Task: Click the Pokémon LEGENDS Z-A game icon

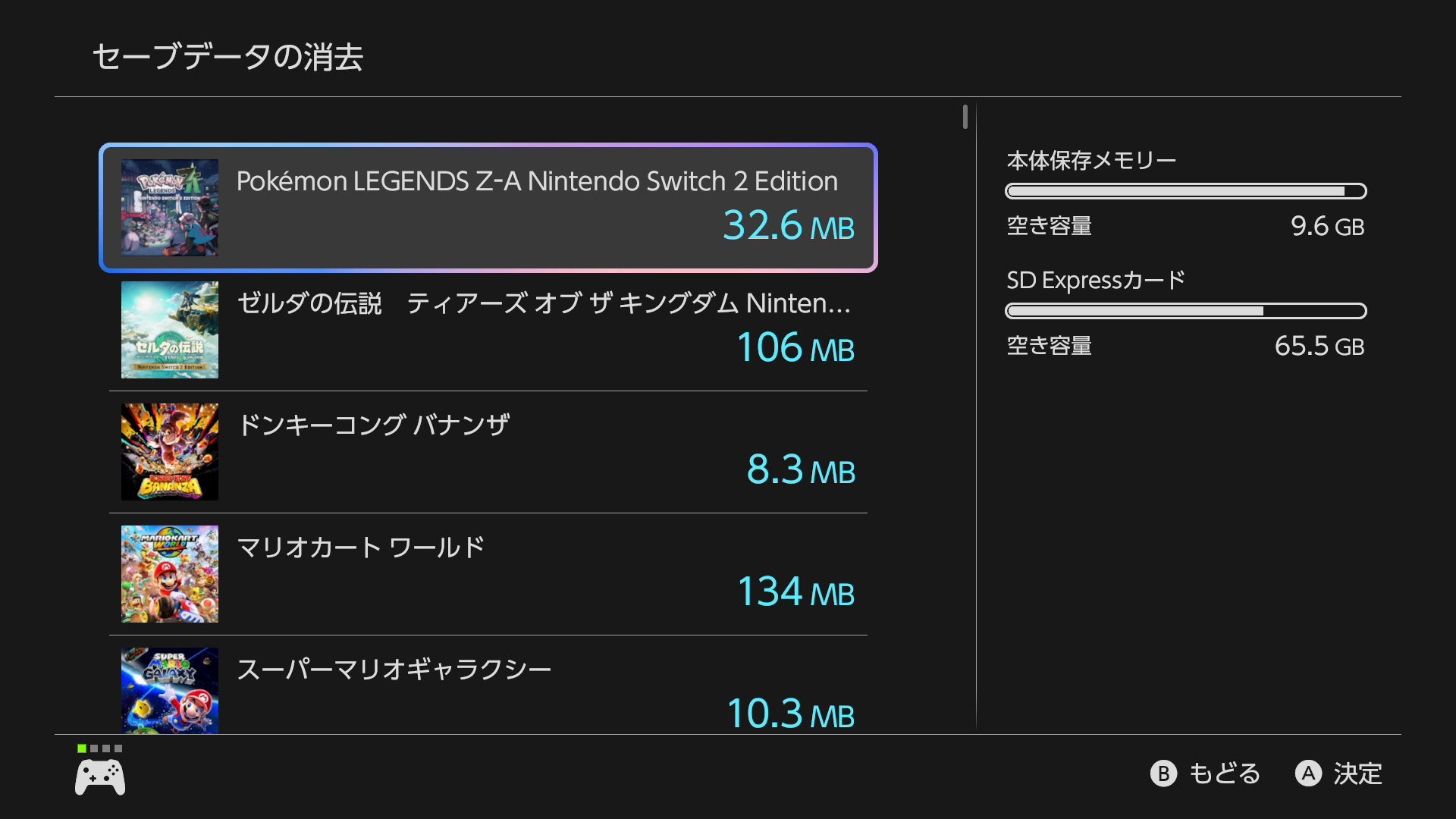Action: pos(170,207)
